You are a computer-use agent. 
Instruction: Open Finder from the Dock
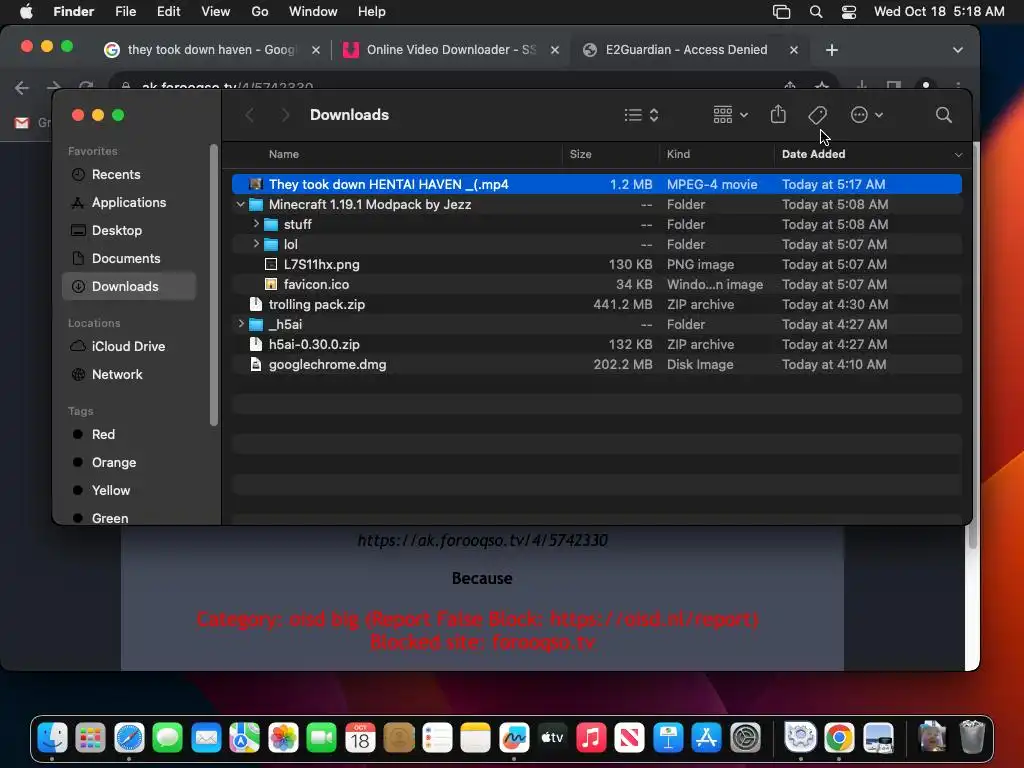coord(52,738)
